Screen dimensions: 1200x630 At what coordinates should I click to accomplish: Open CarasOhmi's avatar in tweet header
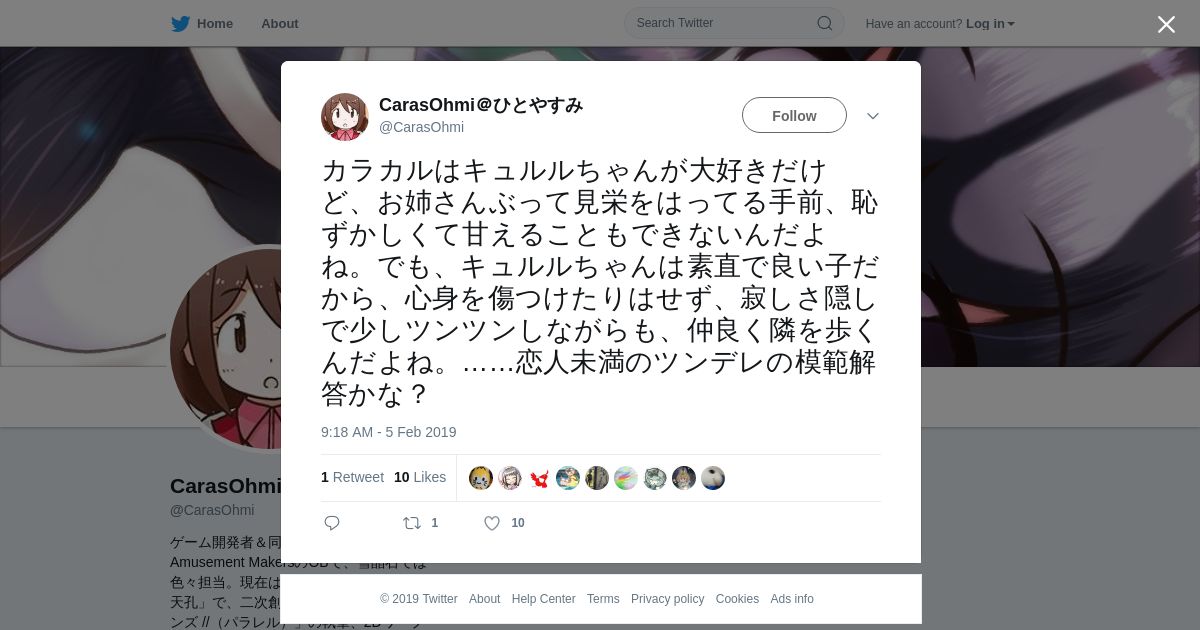(x=345, y=117)
